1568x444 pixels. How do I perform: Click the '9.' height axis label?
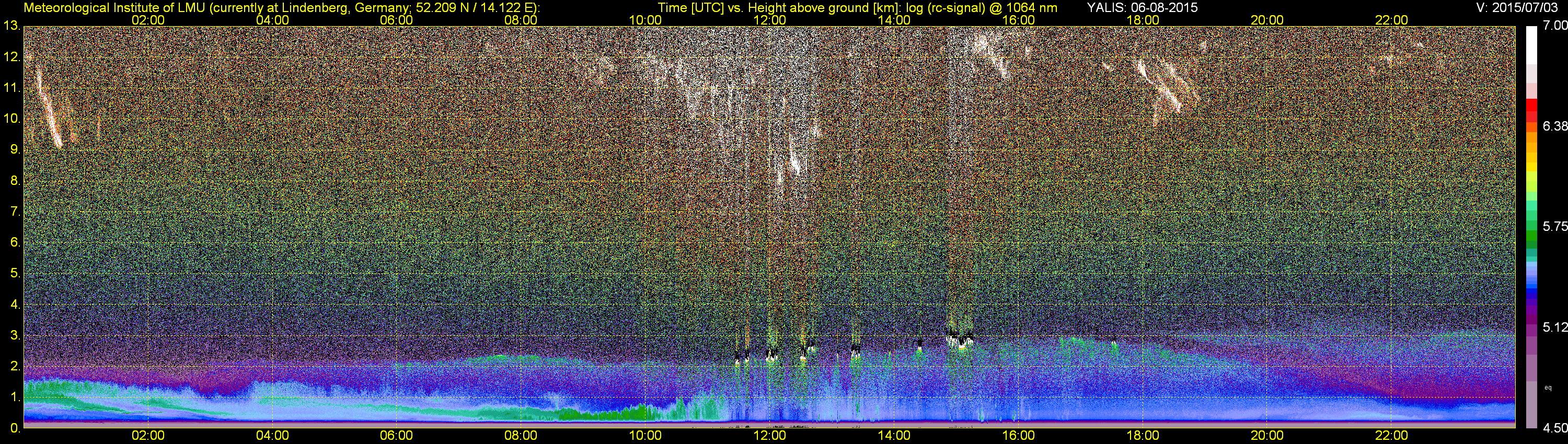coord(15,149)
